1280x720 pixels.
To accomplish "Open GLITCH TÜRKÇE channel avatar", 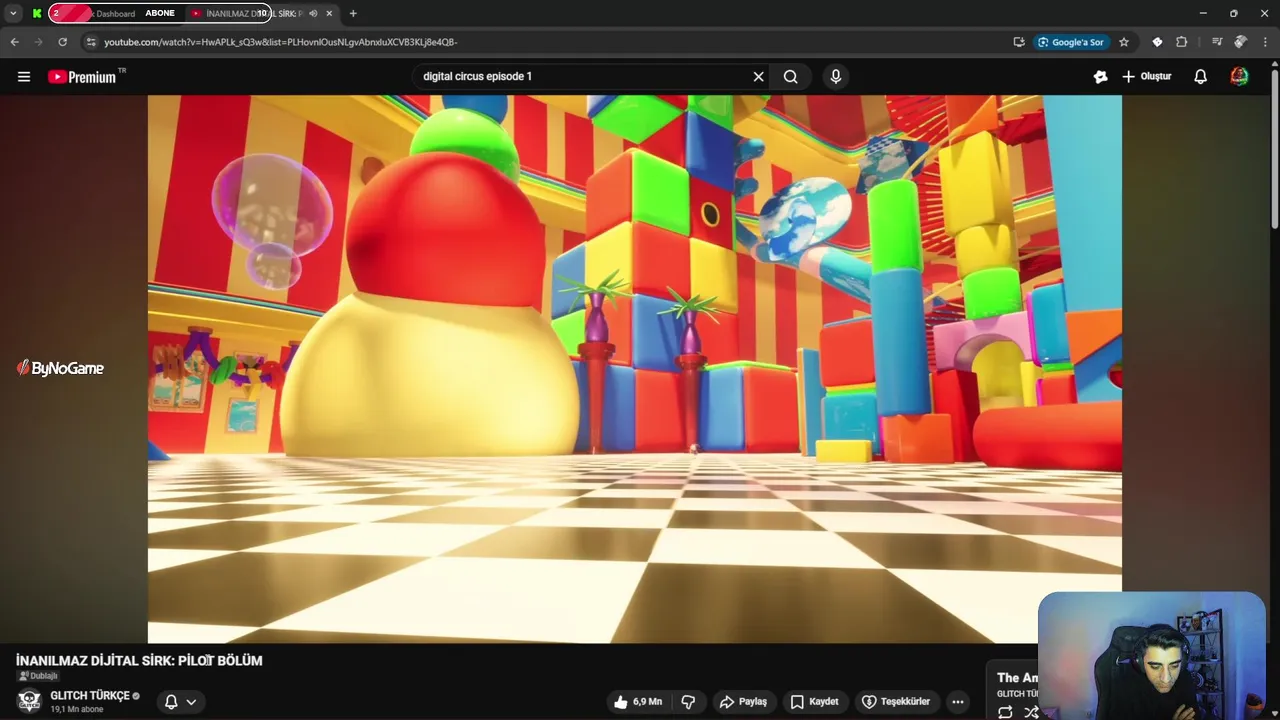I will (x=29, y=701).
